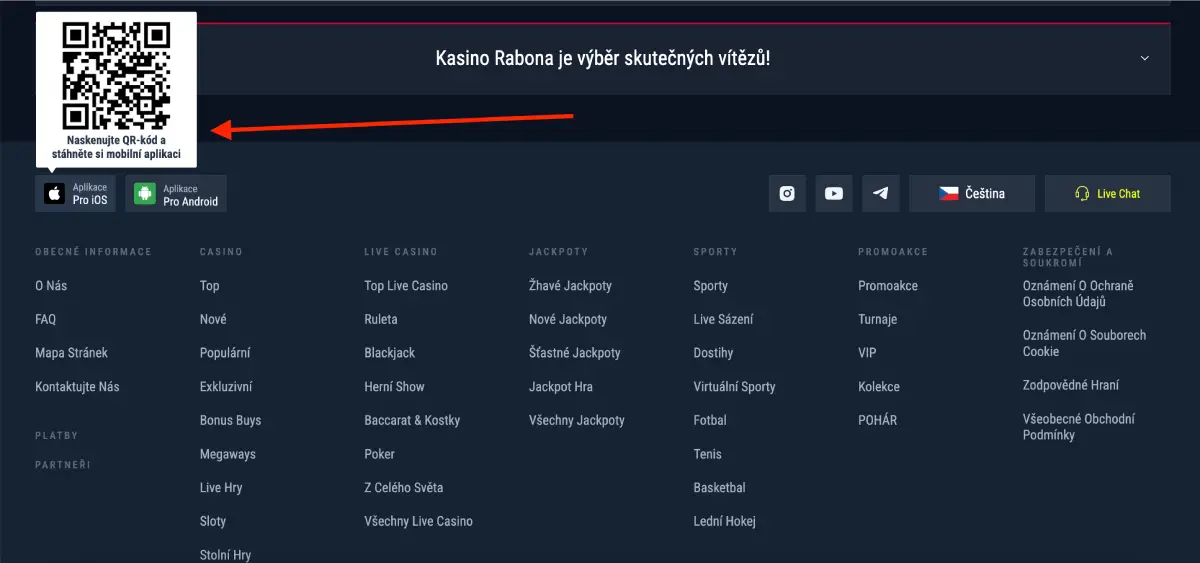Expand the Partneři section

click(x=62, y=465)
